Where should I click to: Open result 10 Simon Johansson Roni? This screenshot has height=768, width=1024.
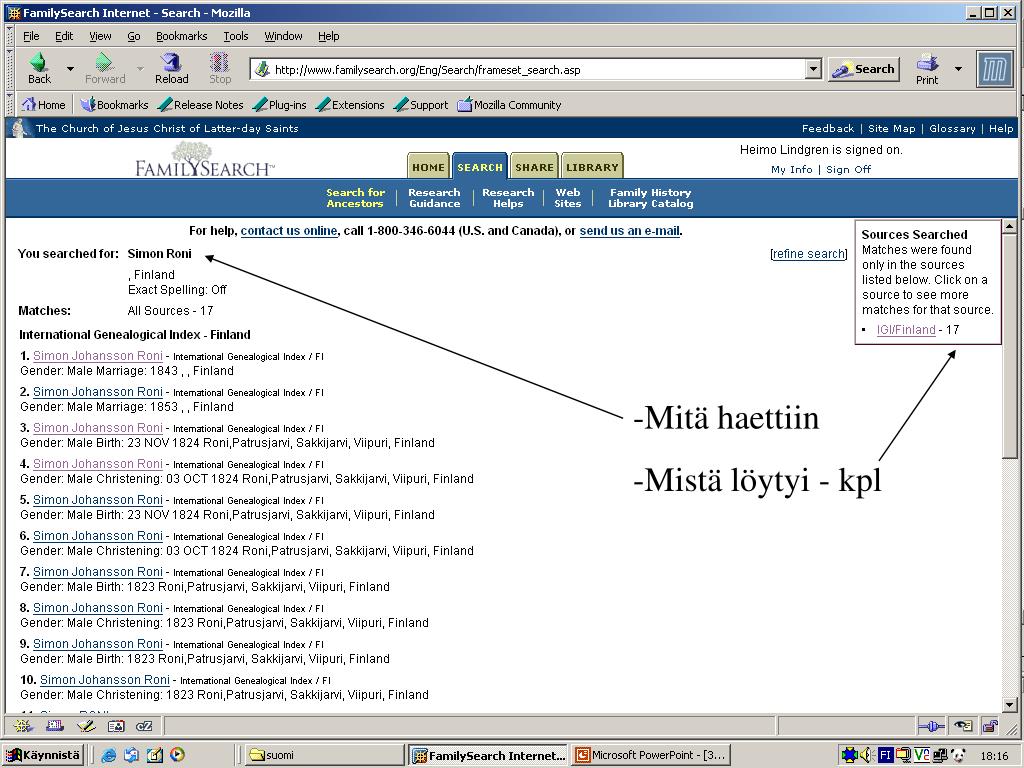click(x=104, y=680)
